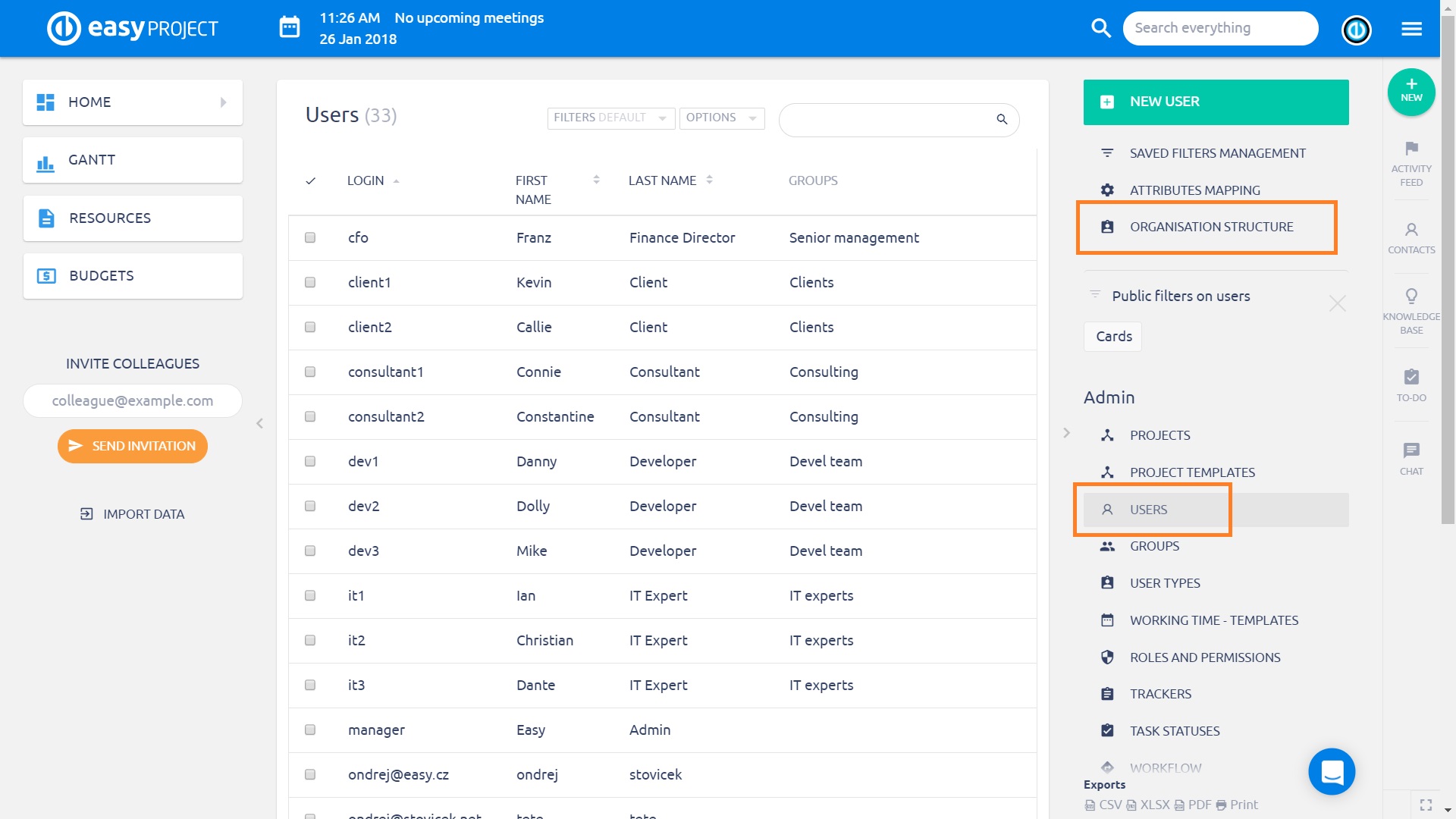1456x819 pixels.
Task: Go to Groups in Admin menu
Action: coord(1154,546)
